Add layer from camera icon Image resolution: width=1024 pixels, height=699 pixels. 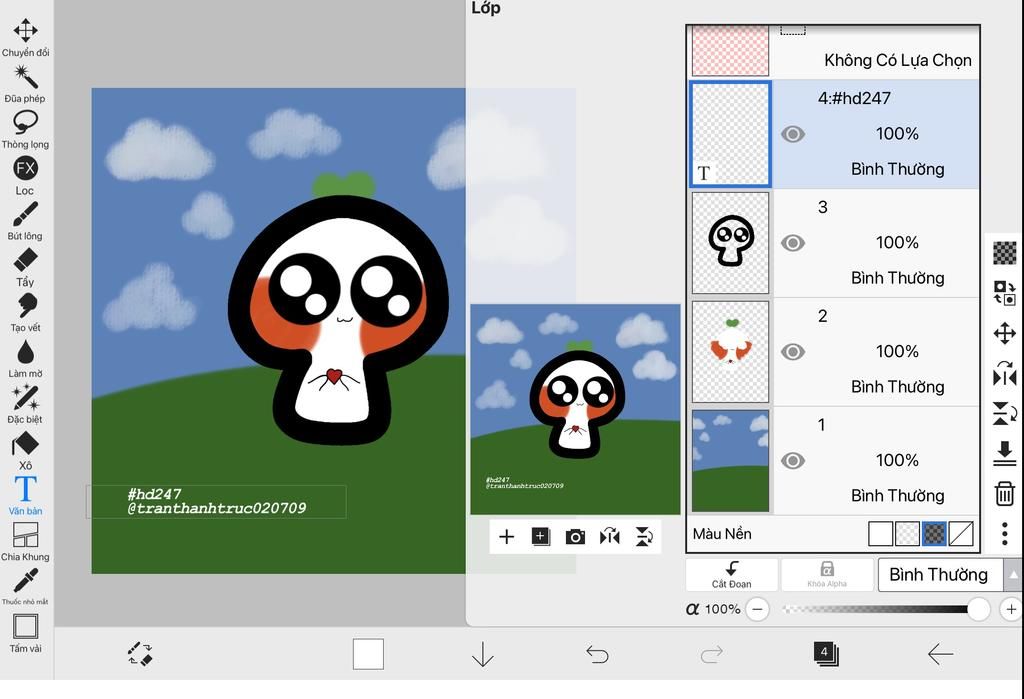point(575,537)
